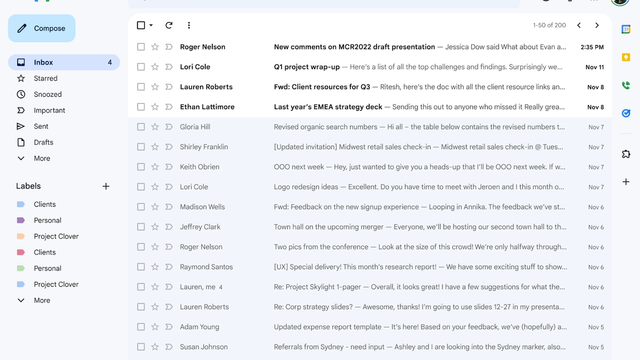Go to the next page of emails
Viewport: 640px width, 360px height.
click(597, 25)
